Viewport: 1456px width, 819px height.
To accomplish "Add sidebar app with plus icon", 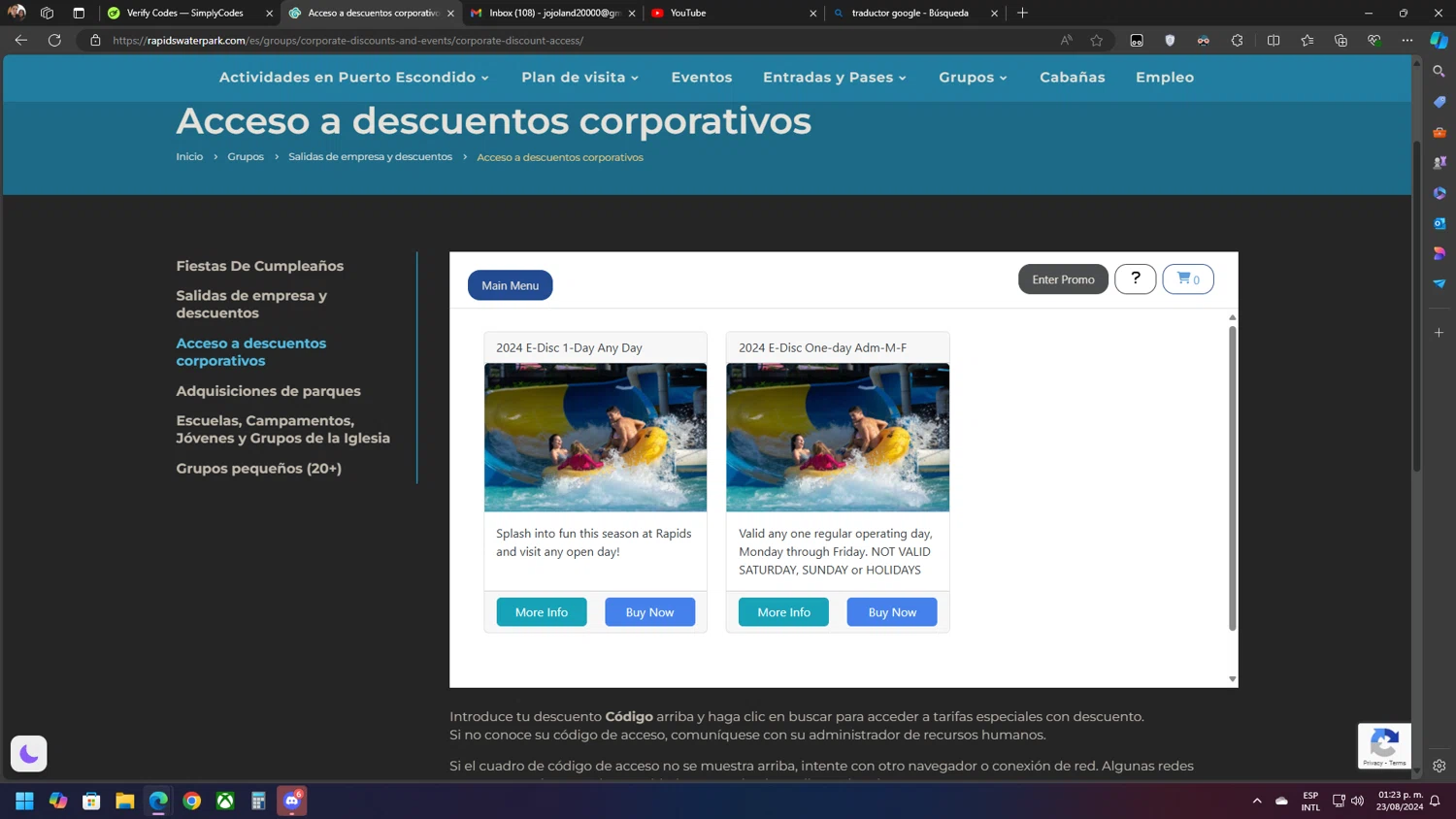I will tap(1439, 333).
